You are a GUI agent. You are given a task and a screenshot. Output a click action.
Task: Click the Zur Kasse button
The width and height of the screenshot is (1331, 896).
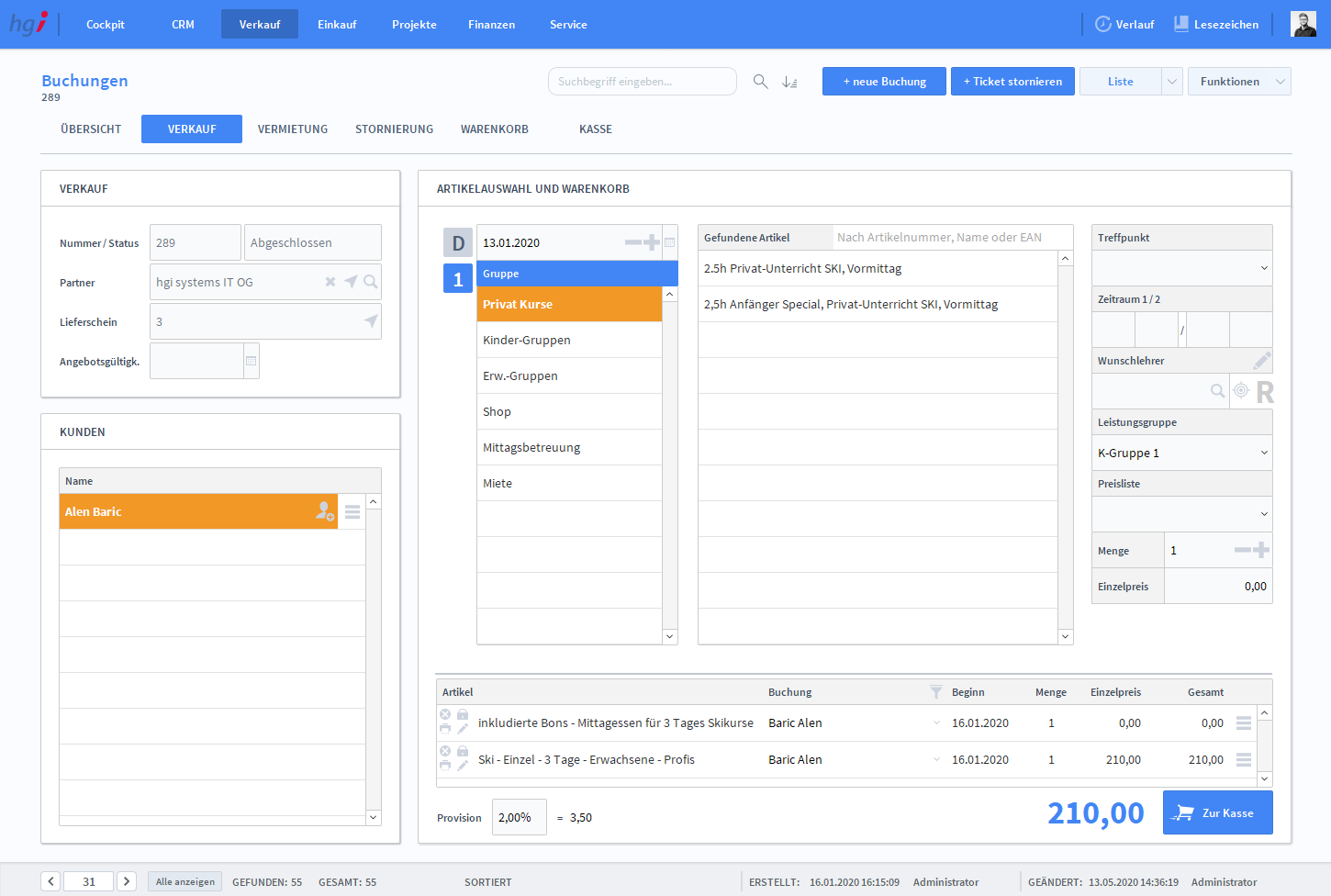[x=1217, y=812]
